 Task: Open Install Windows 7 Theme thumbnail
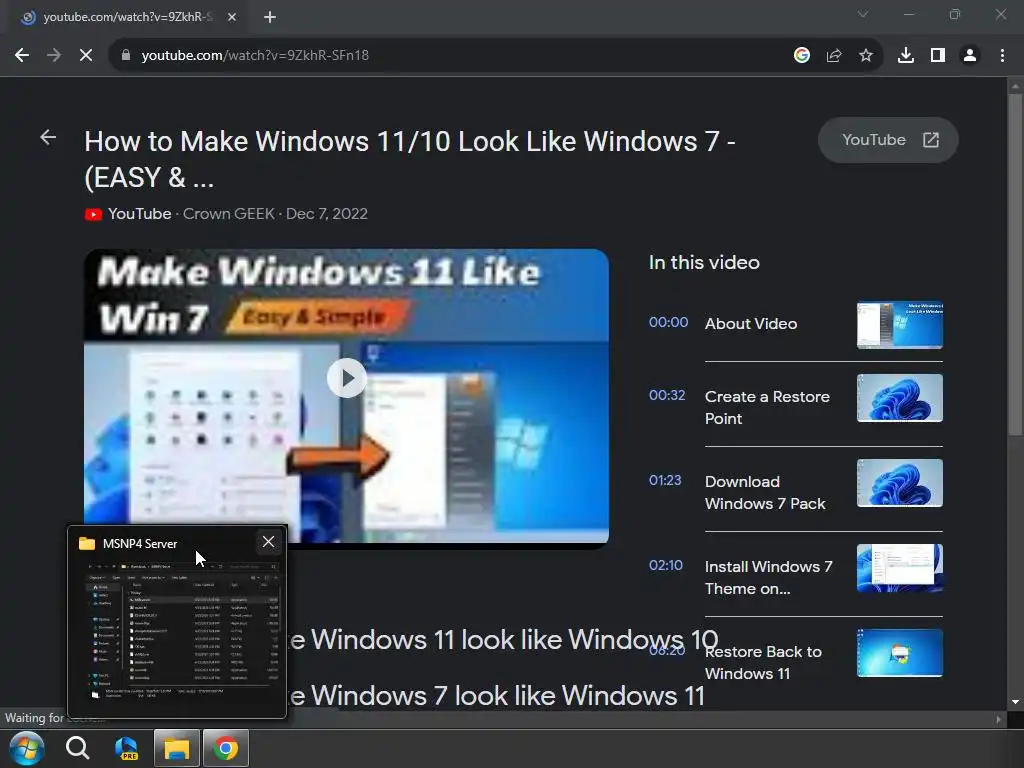(900, 568)
